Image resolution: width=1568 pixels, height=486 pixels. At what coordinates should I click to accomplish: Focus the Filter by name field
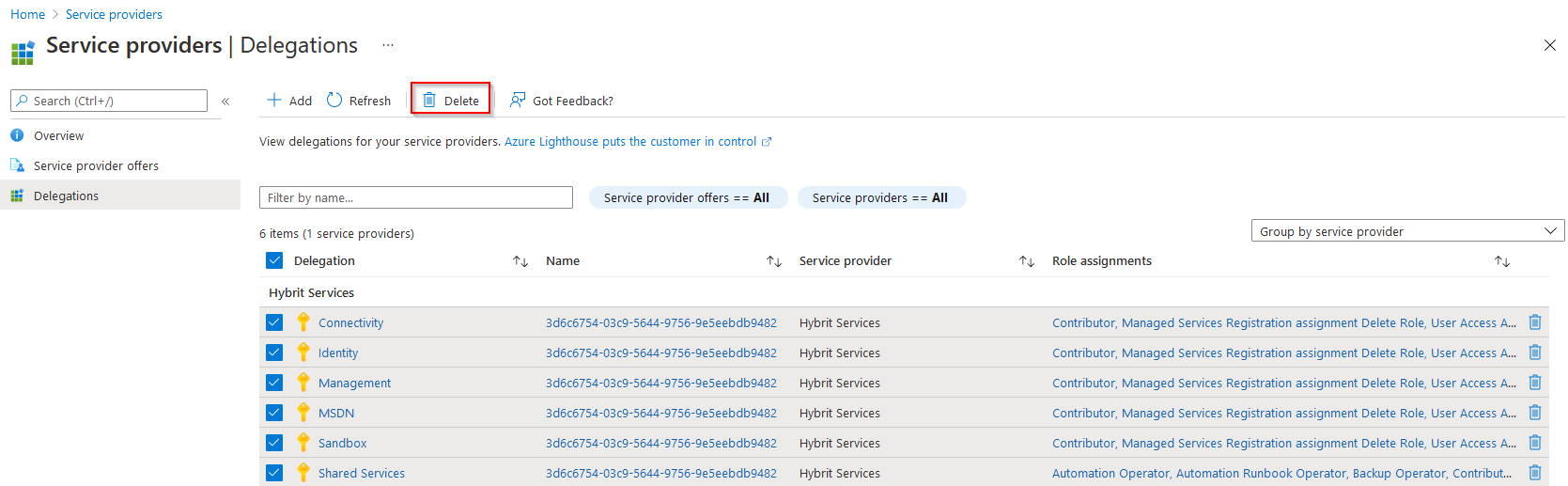[x=416, y=197]
